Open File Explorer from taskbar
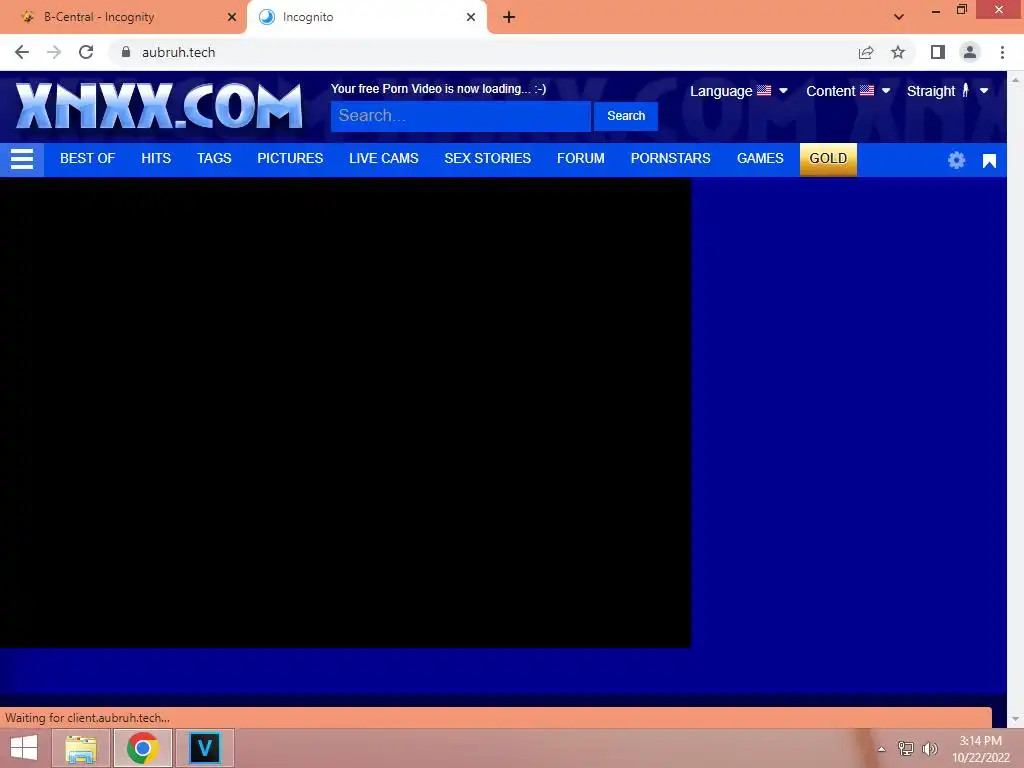Image resolution: width=1024 pixels, height=768 pixels. [80, 748]
